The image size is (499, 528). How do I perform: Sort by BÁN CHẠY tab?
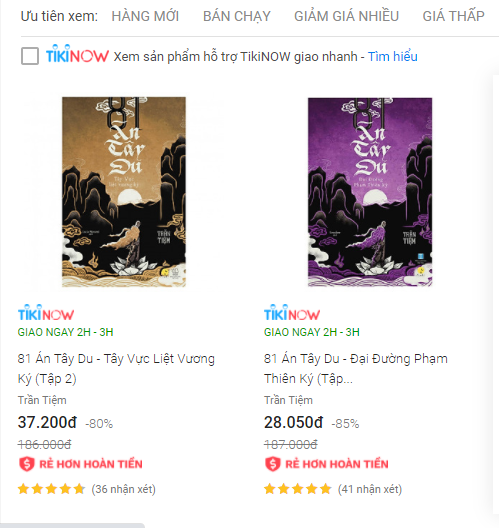click(237, 16)
